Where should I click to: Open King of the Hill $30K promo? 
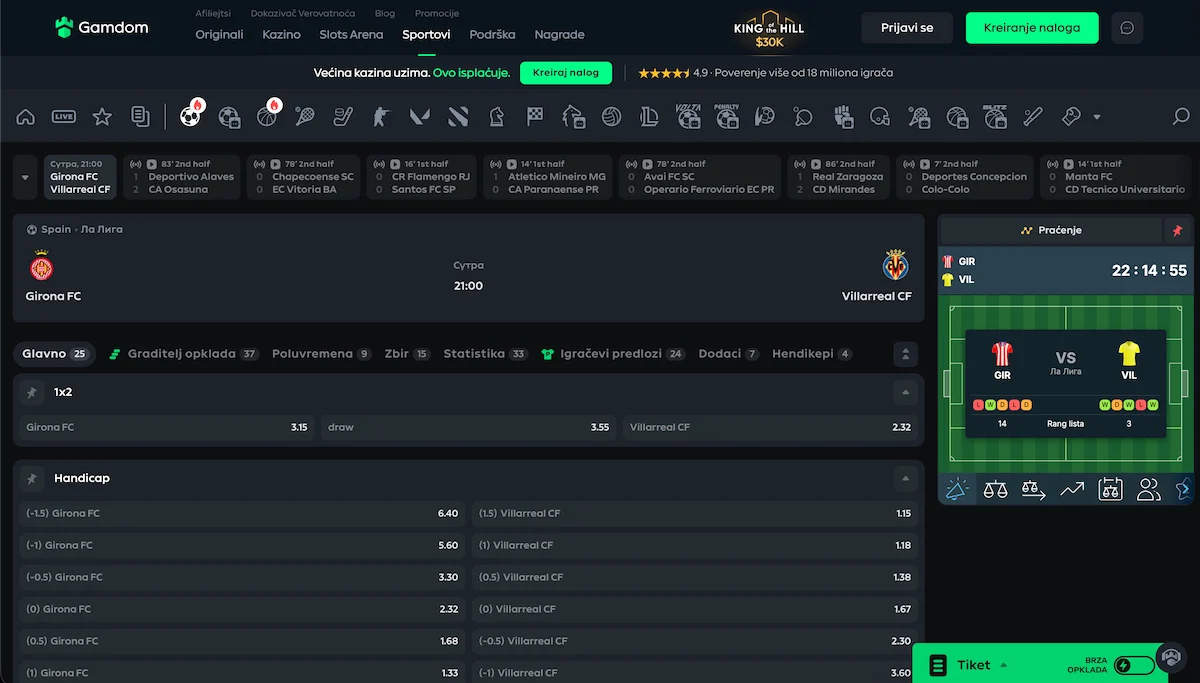click(x=769, y=28)
